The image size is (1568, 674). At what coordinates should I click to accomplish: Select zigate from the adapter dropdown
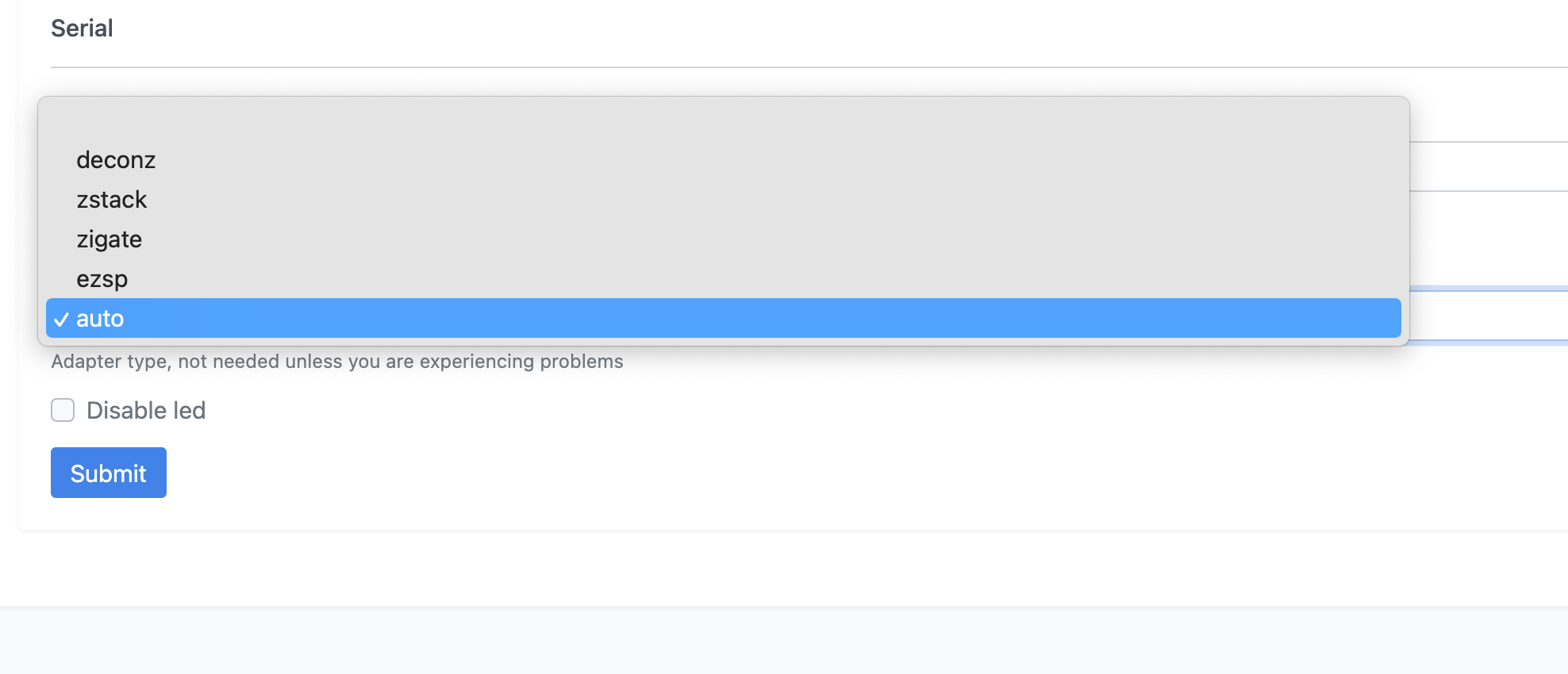point(109,239)
